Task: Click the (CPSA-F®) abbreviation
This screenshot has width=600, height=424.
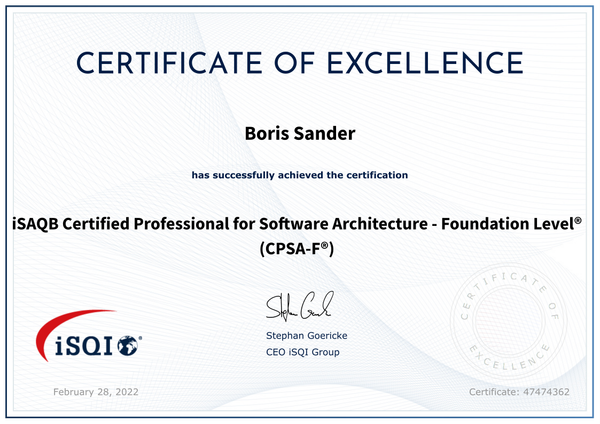Action: click(x=299, y=247)
